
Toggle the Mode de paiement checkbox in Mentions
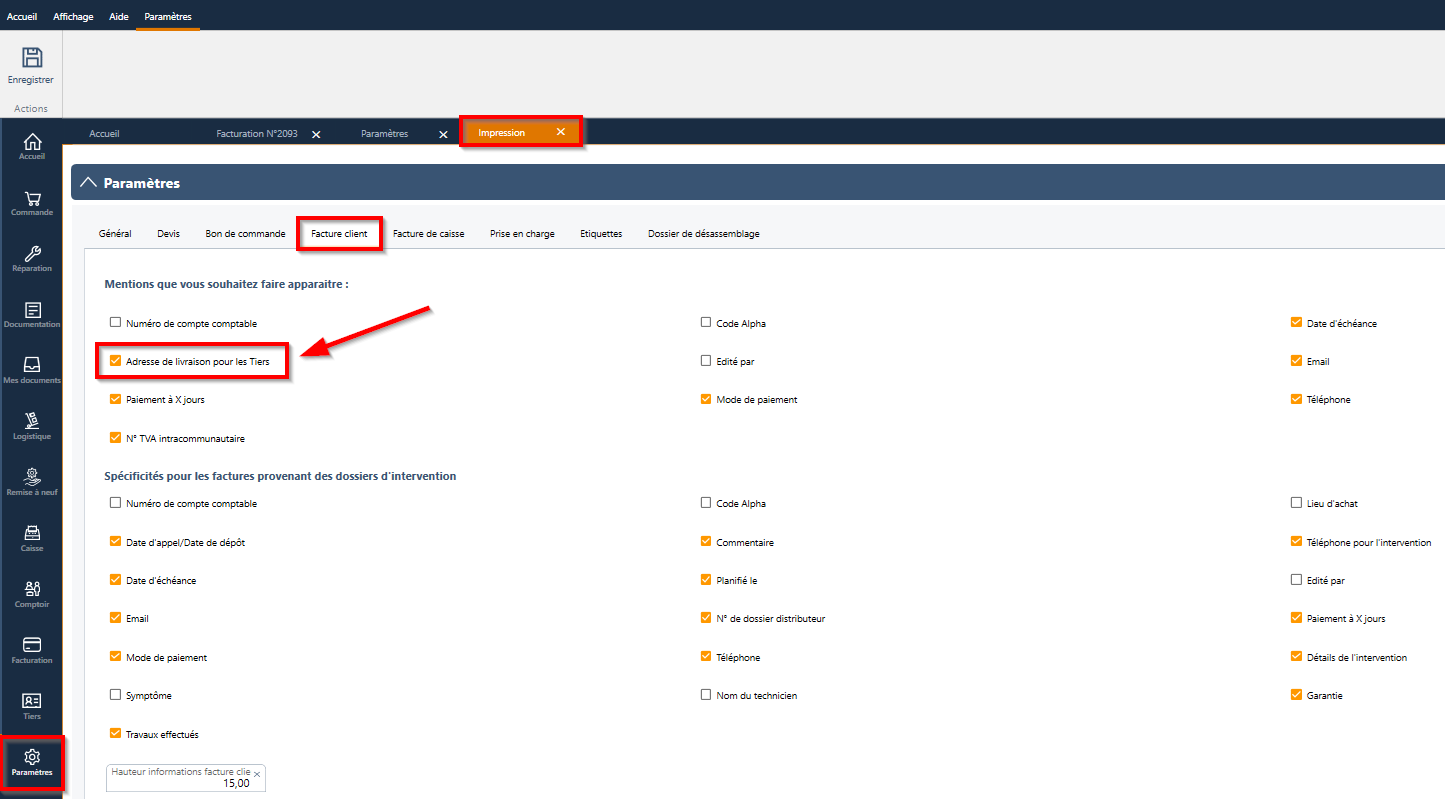point(706,399)
